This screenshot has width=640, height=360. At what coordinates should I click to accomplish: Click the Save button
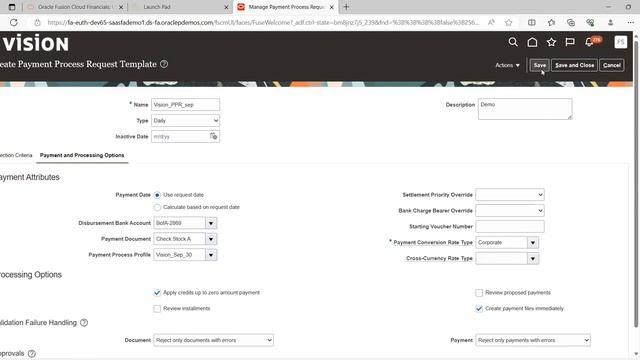coord(540,65)
